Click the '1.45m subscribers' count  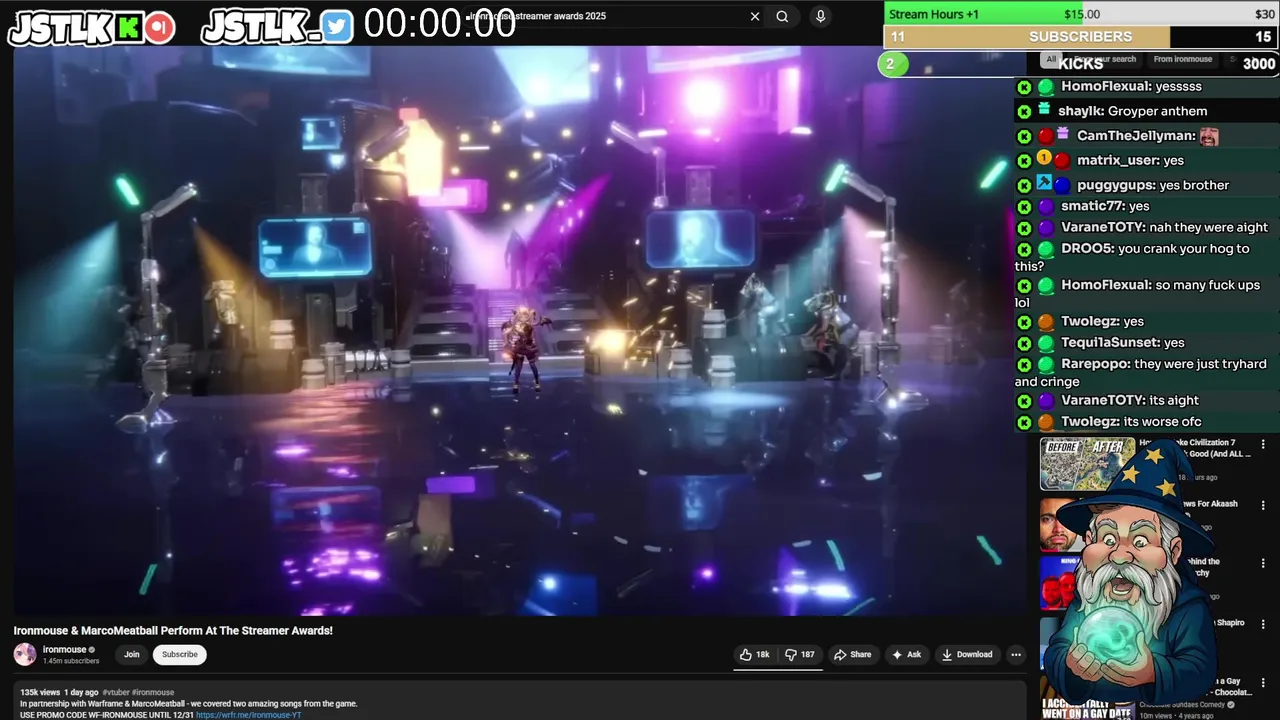pos(71,661)
